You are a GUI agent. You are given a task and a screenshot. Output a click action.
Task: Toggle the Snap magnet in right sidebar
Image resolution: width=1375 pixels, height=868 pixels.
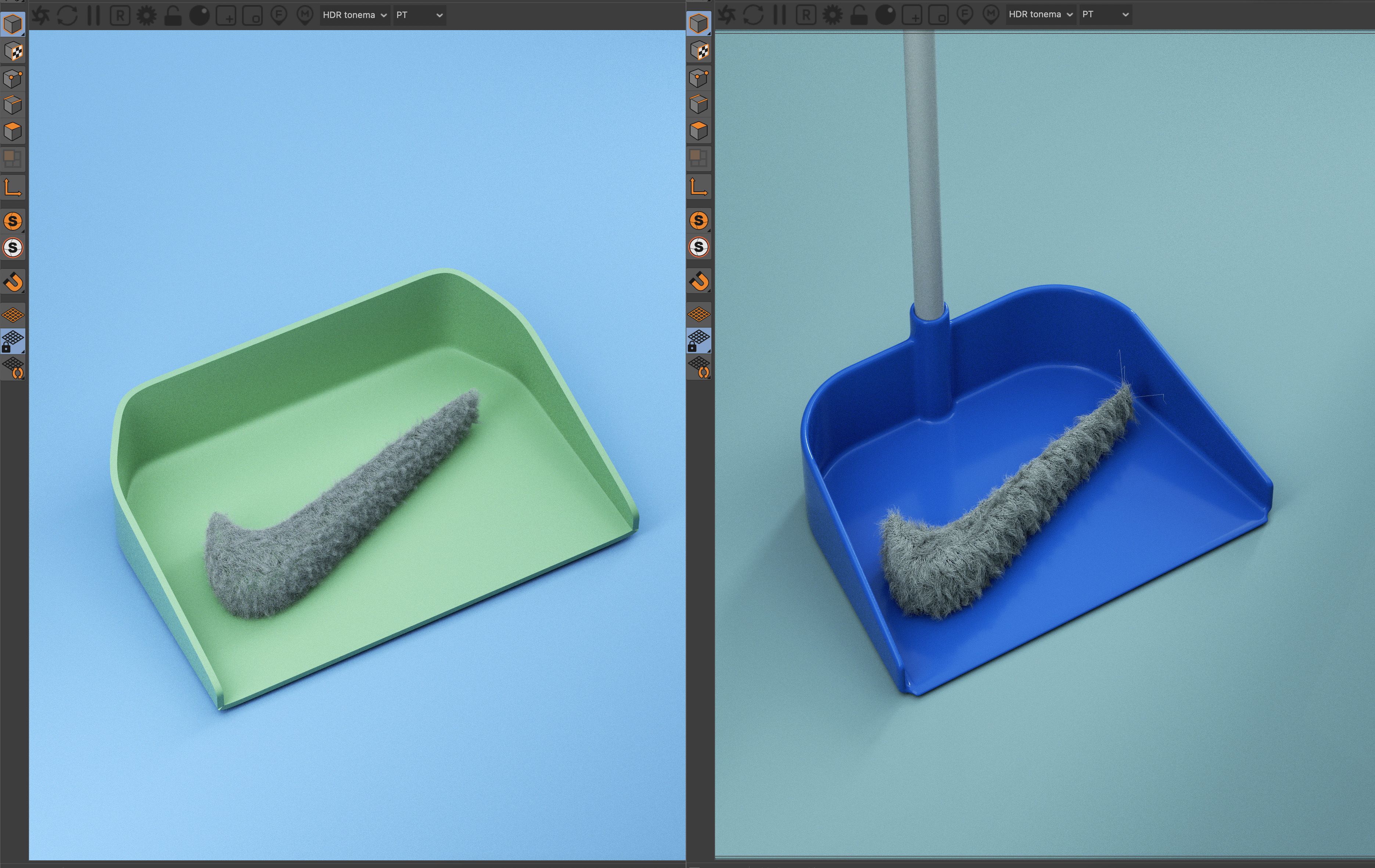[x=699, y=281]
